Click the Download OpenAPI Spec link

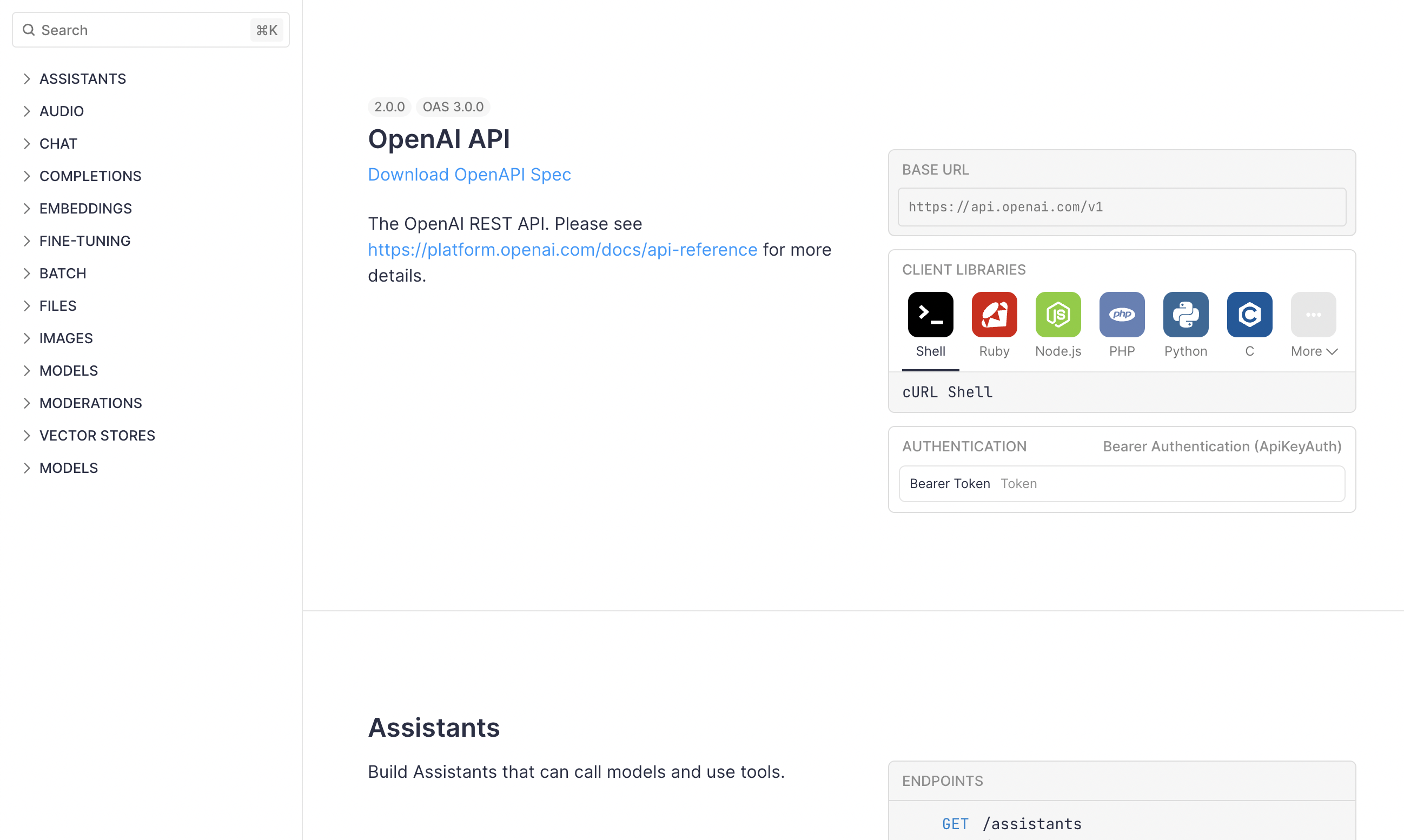click(x=469, y=175)
